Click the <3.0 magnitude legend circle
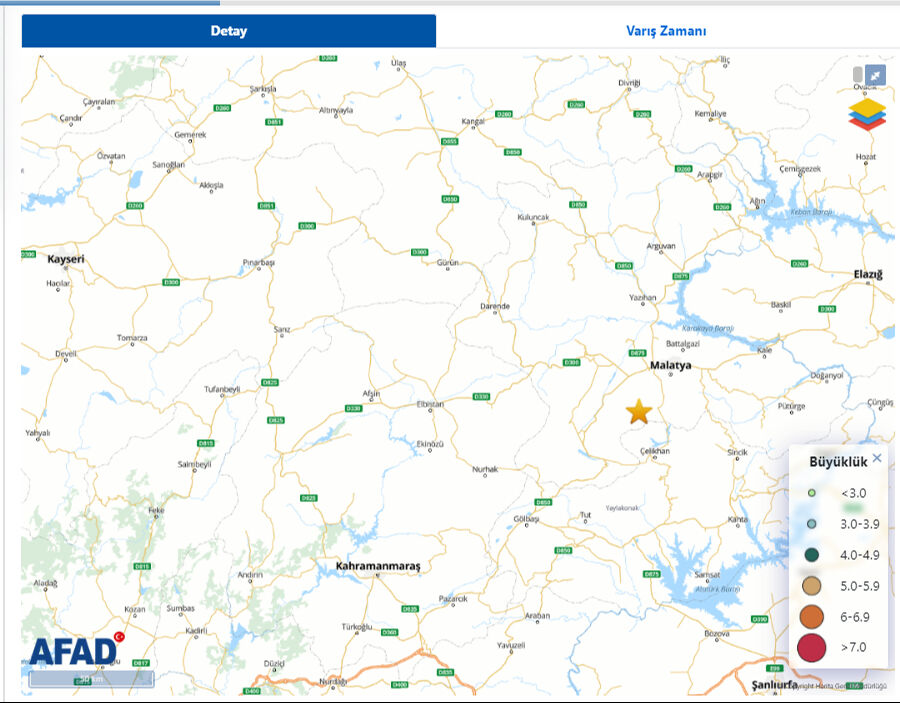This screenshot has width=900, height=703. [x=812, y=493]
